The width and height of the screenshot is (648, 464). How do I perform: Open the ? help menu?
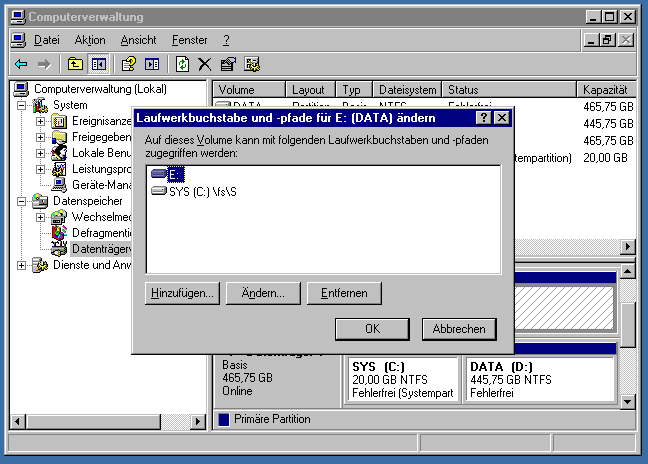(226, 40)
